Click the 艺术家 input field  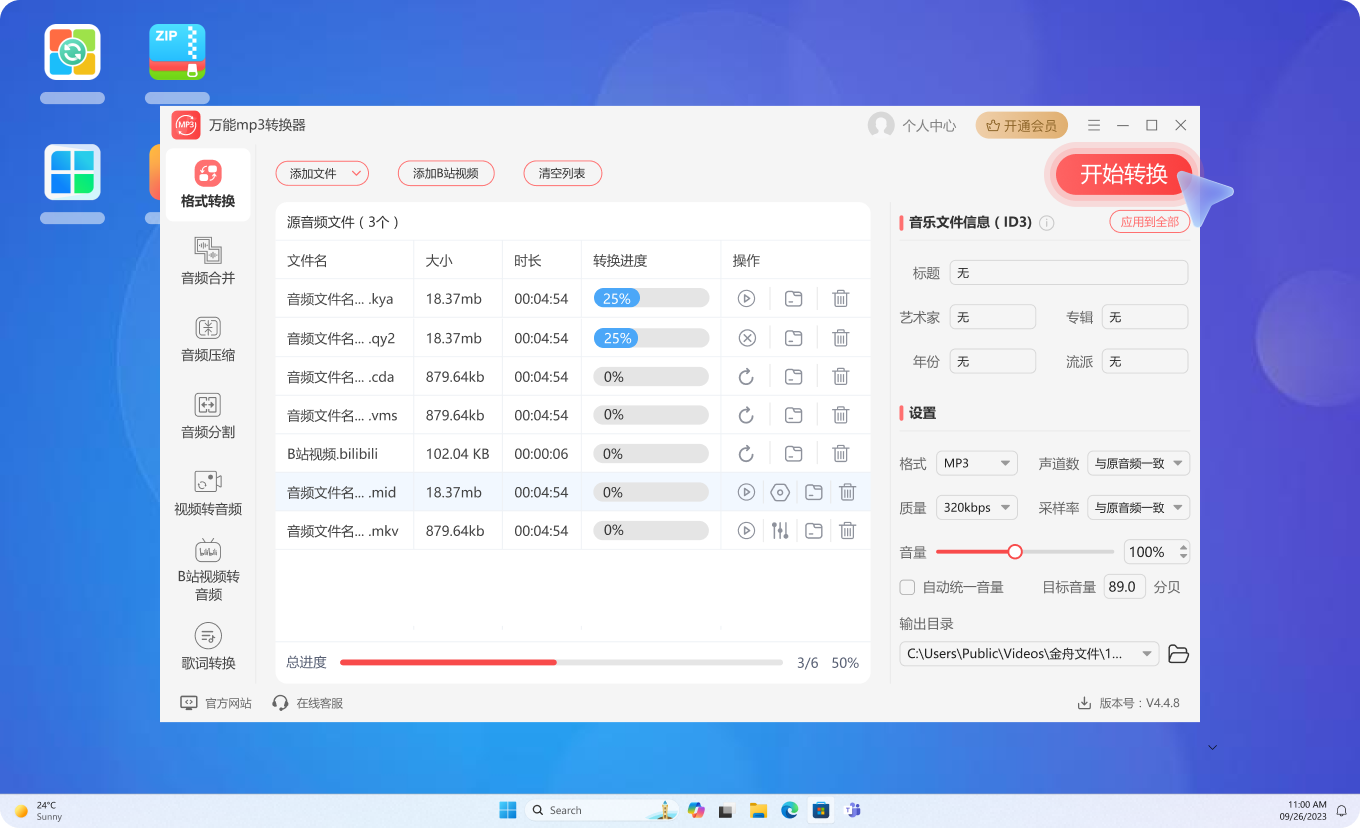coord(993,317)
